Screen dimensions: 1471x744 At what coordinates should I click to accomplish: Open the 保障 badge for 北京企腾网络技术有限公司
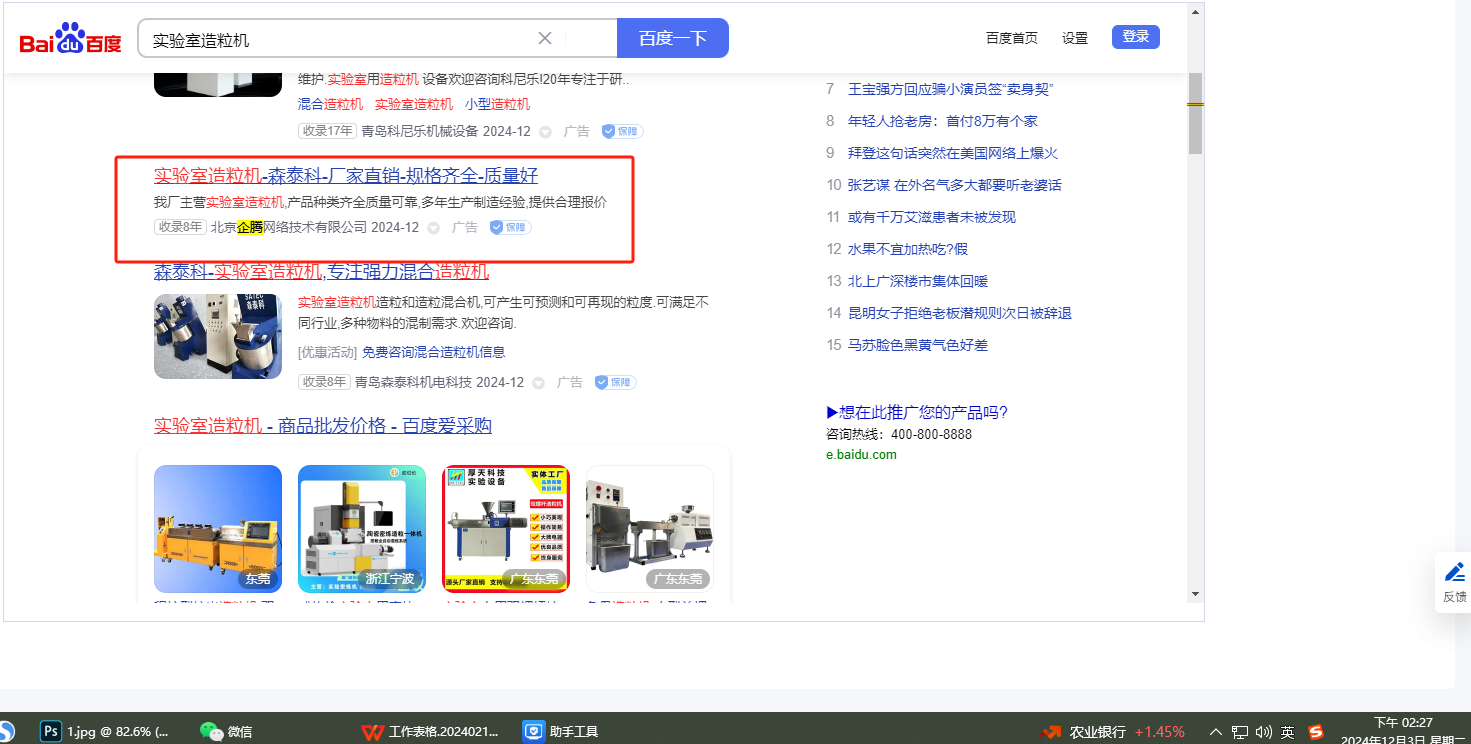[x=510, y=227]
